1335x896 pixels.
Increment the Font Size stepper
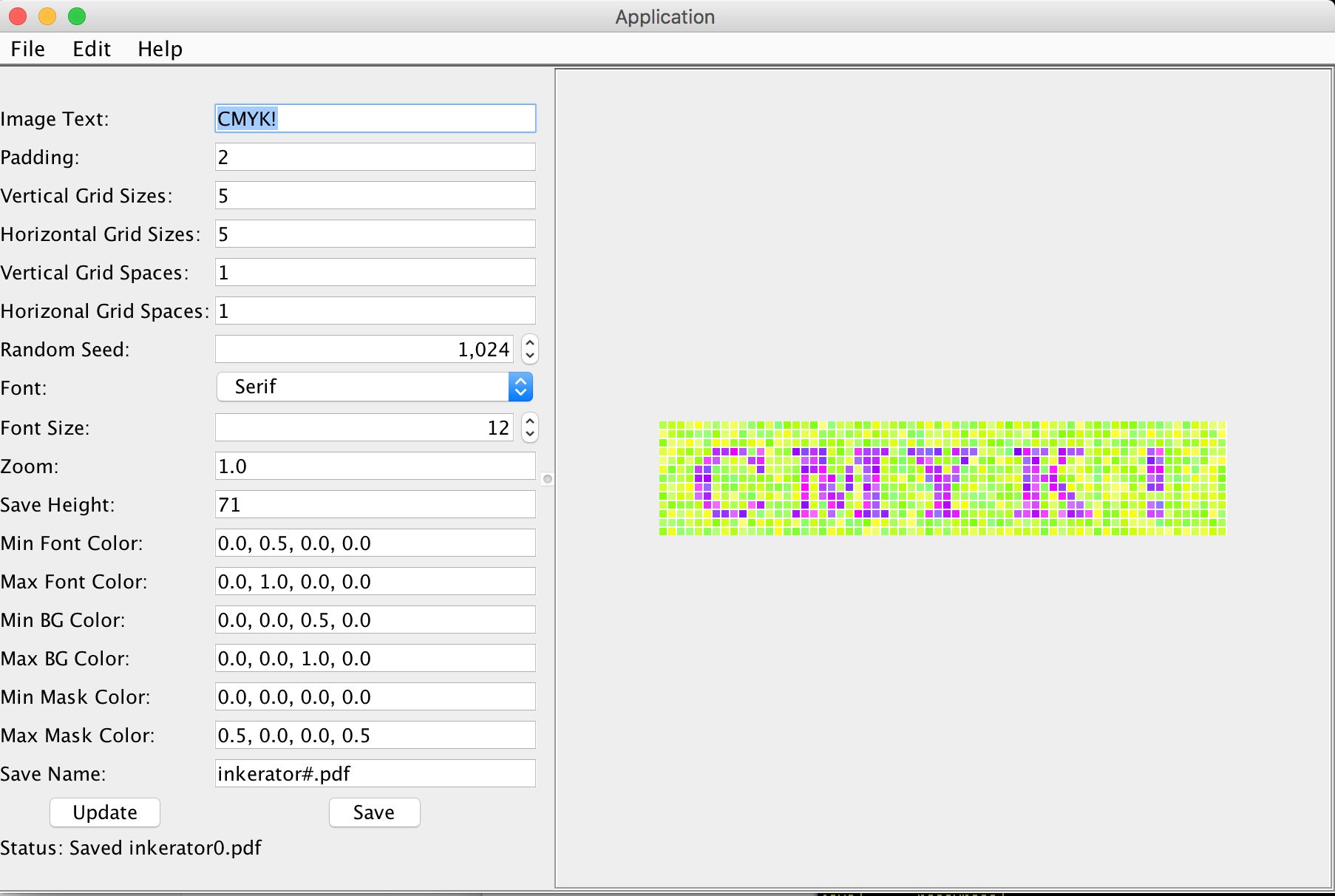[x=529, y=421]
